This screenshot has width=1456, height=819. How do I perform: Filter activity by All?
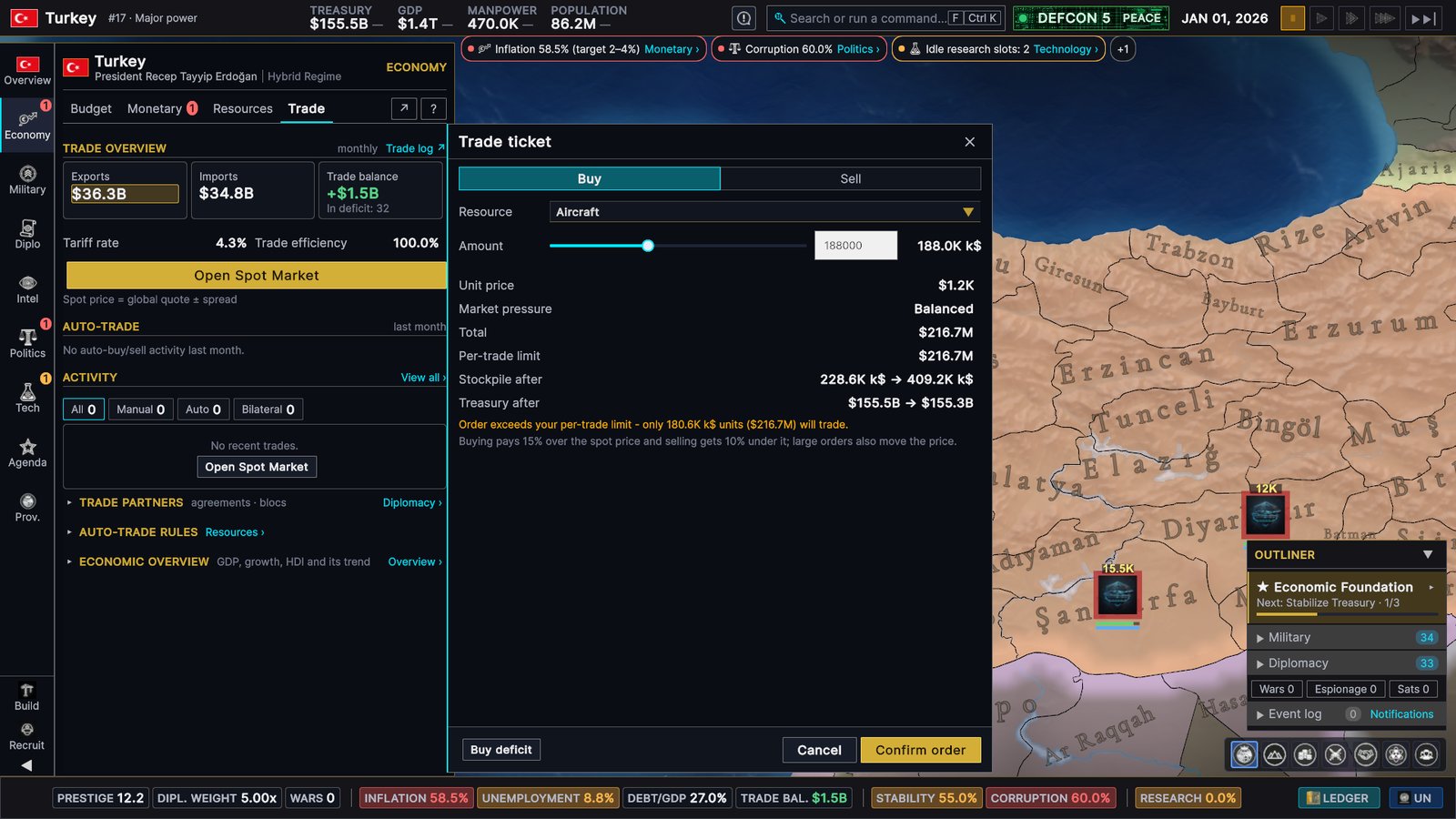point(84,409)
